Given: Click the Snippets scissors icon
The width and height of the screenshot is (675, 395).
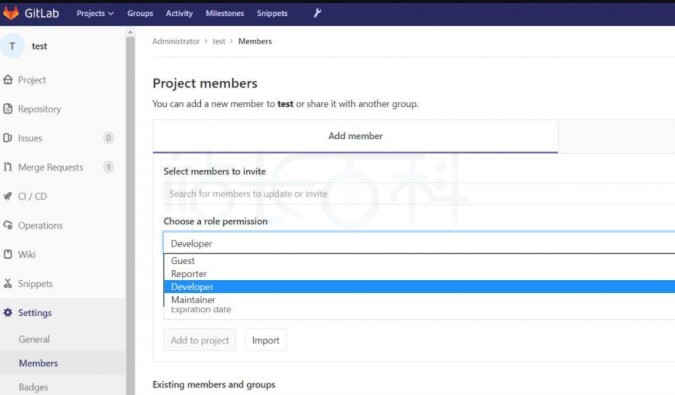Looking at the screenshot, I should tap(8, 284).
